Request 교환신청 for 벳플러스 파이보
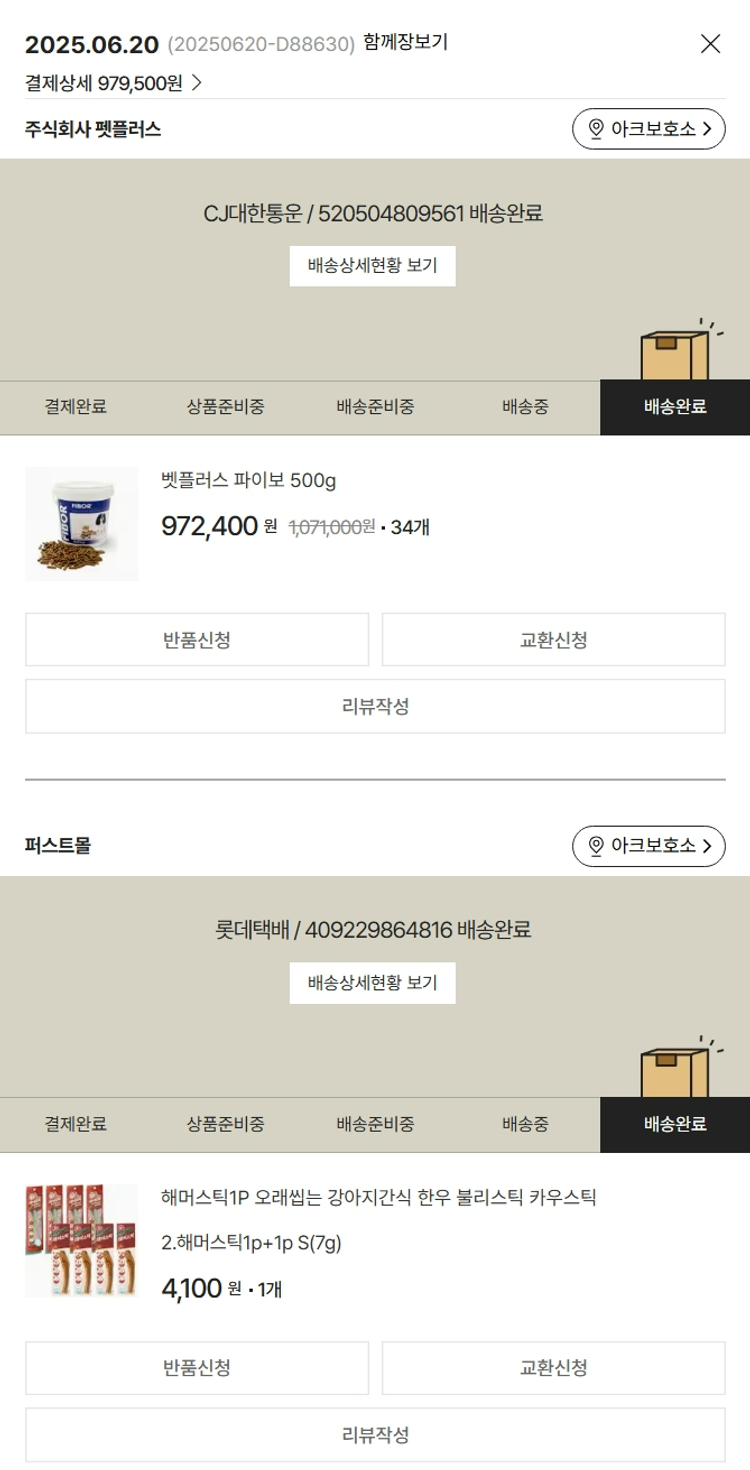The height and width of the screenshot is (1470, 750). click(554, 640)
